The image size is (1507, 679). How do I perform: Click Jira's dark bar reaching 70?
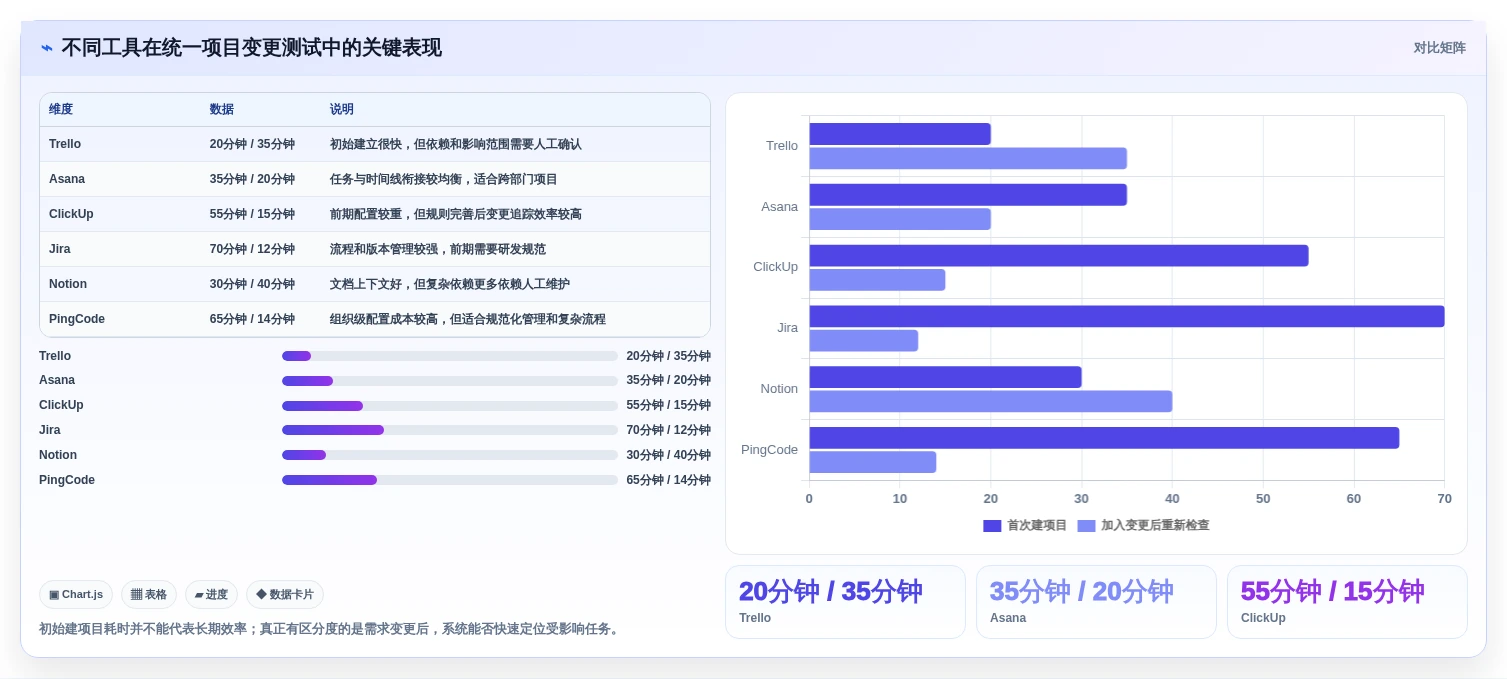click(1127, 316)
